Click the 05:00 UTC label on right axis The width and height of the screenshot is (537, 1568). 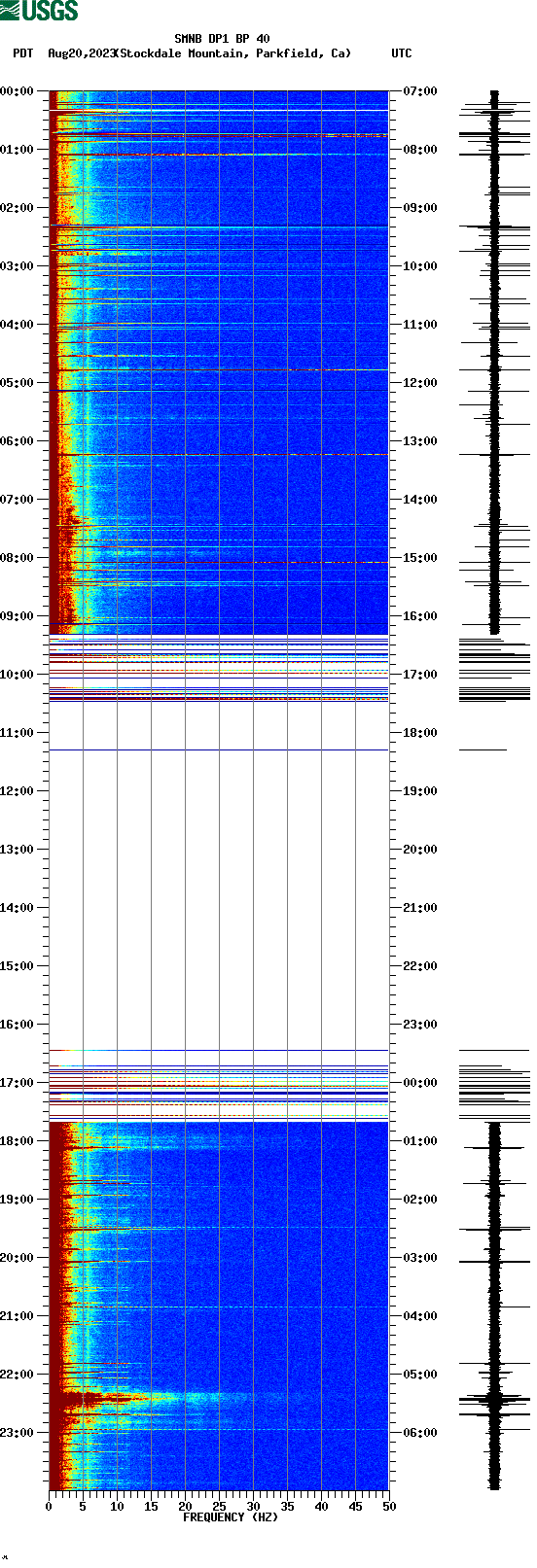420,1375
